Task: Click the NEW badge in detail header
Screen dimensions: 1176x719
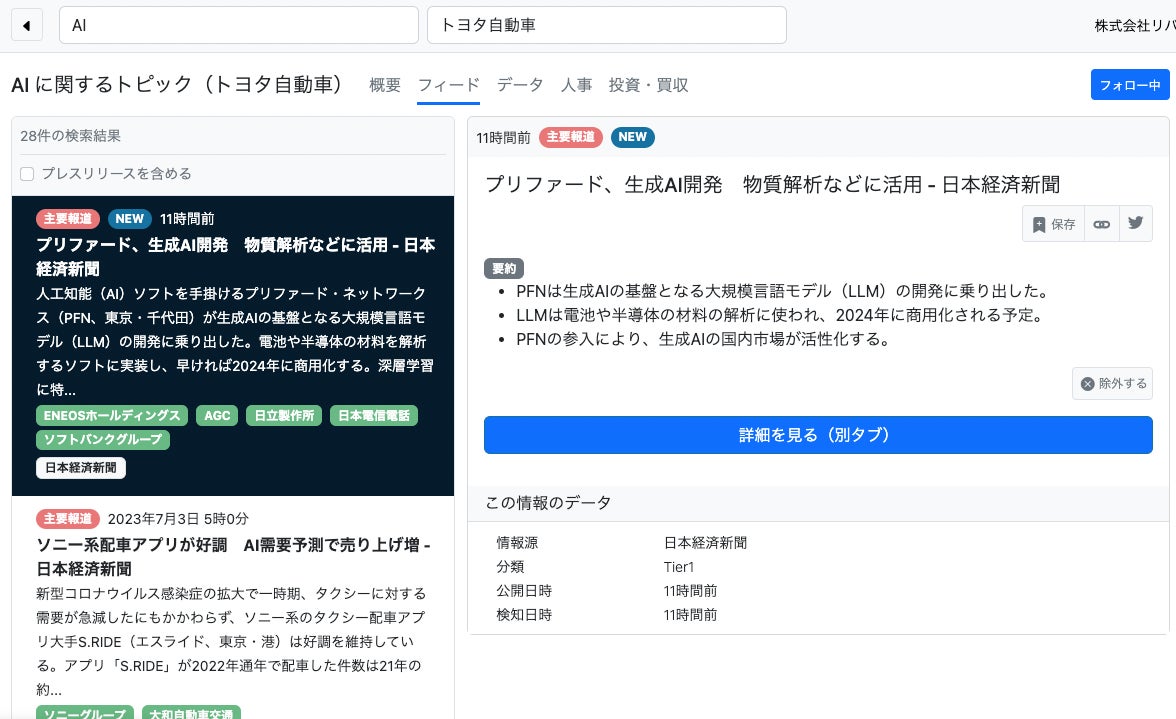Action: (x=632, y=137)
